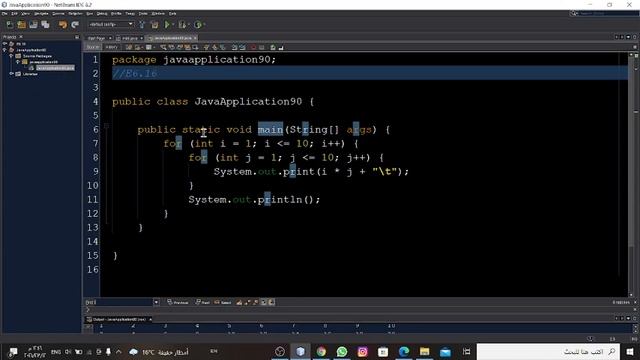Open the File menu

tap(4, 13)
